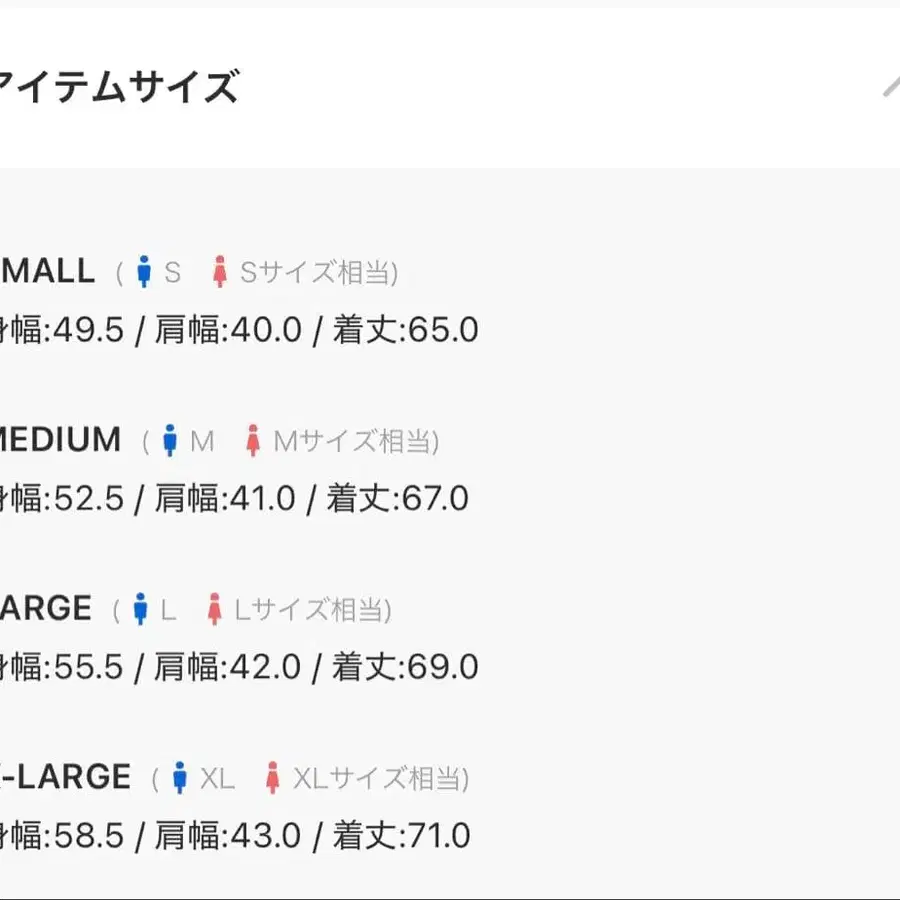This screenshot has height=900, width=900.
Task: Select the SMALL size label
Action: pos(48,271)
